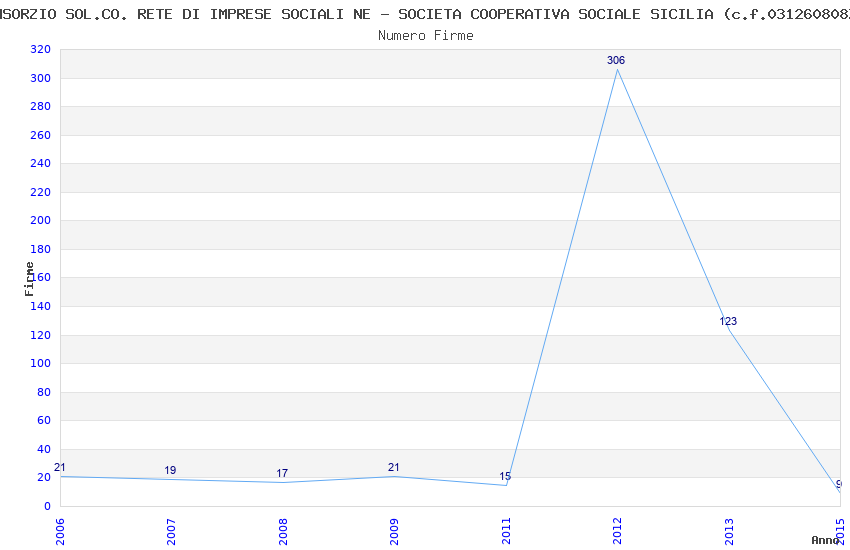
Task: Click the 'Numero Firme' chart subtitle
Action: 426,36
